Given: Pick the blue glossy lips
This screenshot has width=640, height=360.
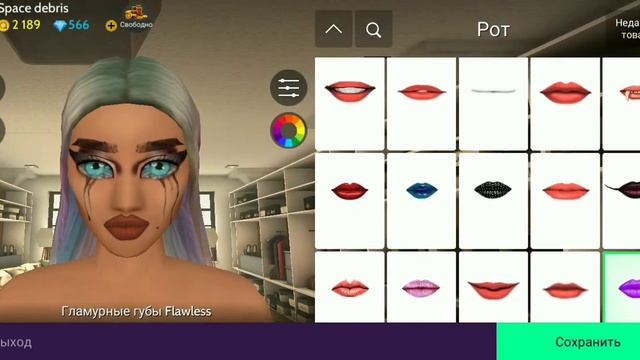Looking at the screenshot, I should 421,201.
